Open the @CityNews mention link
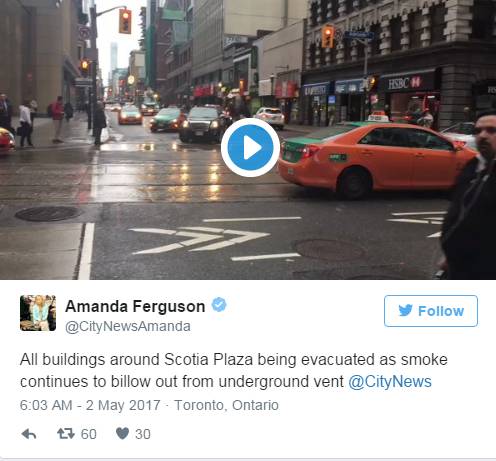Viewport: 496px width, 461px height. click(x=390, y=382)
